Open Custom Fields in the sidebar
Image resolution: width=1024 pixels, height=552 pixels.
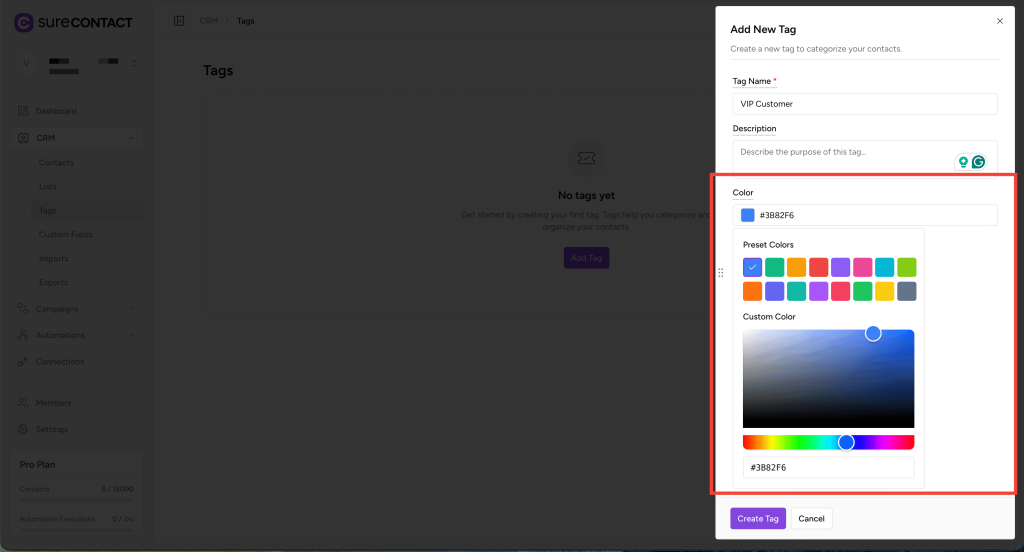click(x=66, y=234)
